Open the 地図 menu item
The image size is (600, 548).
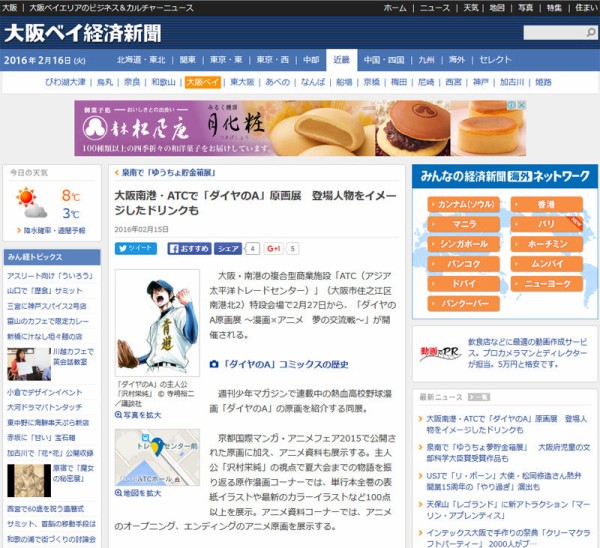[x=497, y=8]
